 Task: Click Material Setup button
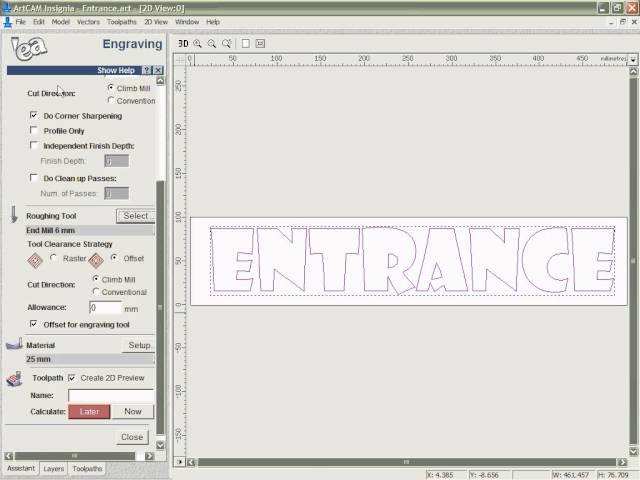click(139, 345)
